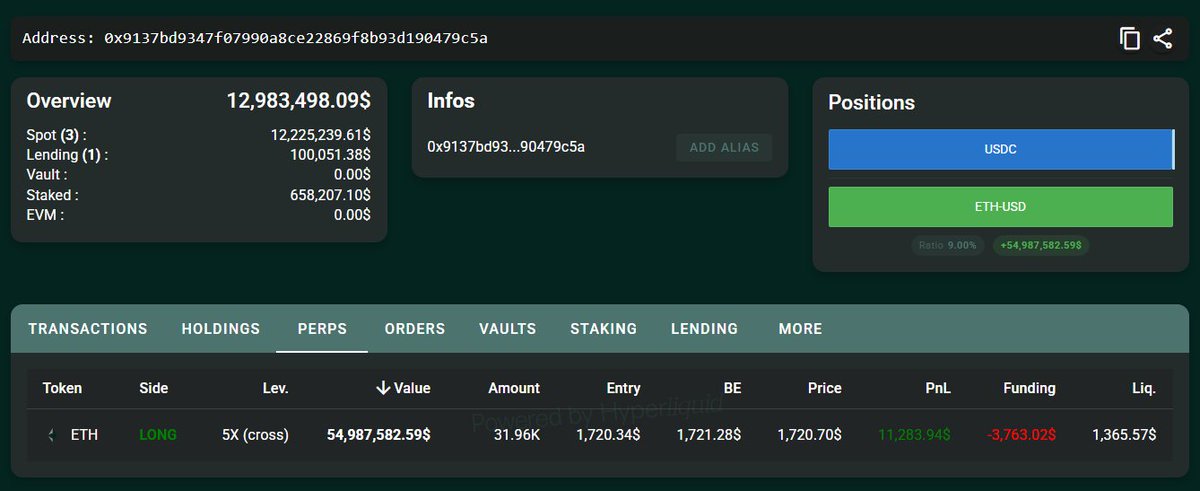The width and height of the screenshot is (1200, 491).
Task: Sort by the Value column arrow
Action: pos(383,388)
